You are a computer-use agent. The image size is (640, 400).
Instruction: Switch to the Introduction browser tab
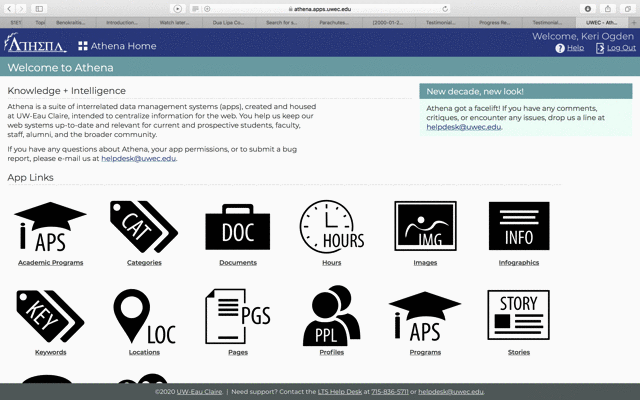tap(122, 22)
